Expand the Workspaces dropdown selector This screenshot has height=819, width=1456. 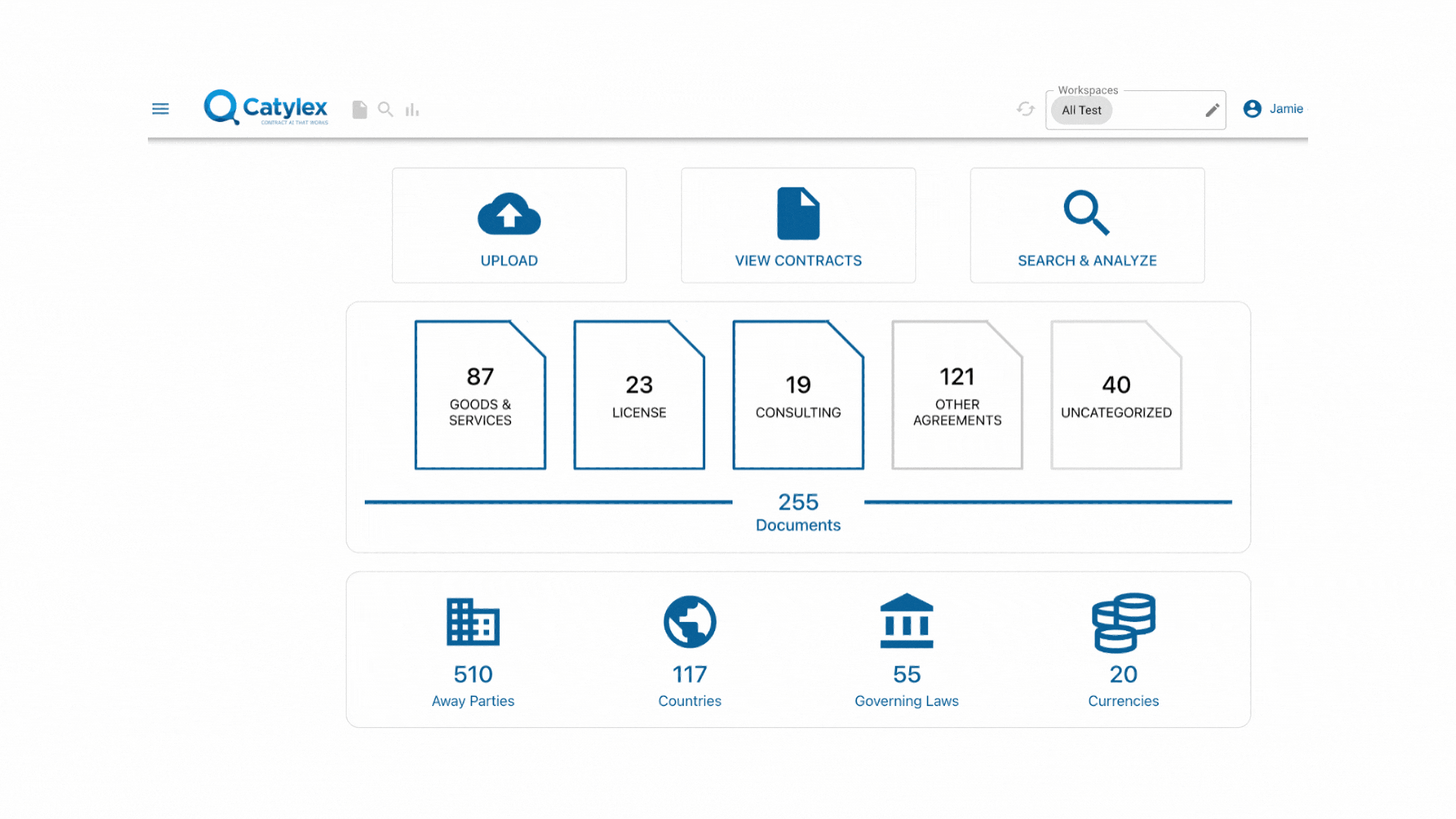coord(1135,109)
